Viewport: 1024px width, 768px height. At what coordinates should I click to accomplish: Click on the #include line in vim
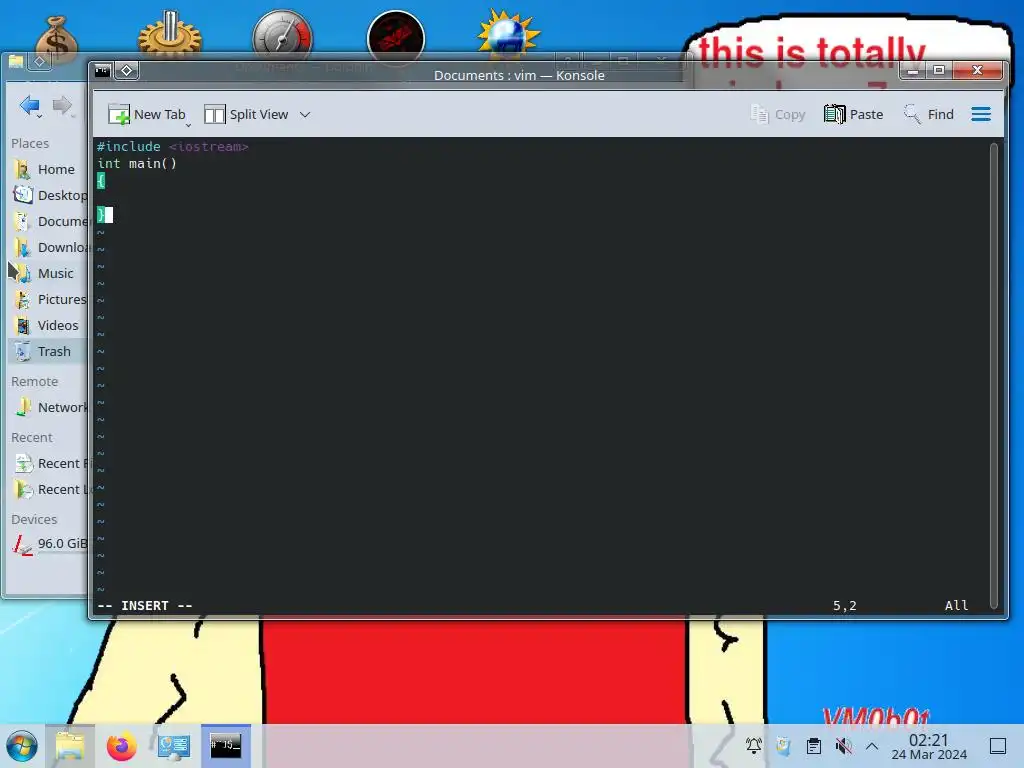[x=172, y=146]
